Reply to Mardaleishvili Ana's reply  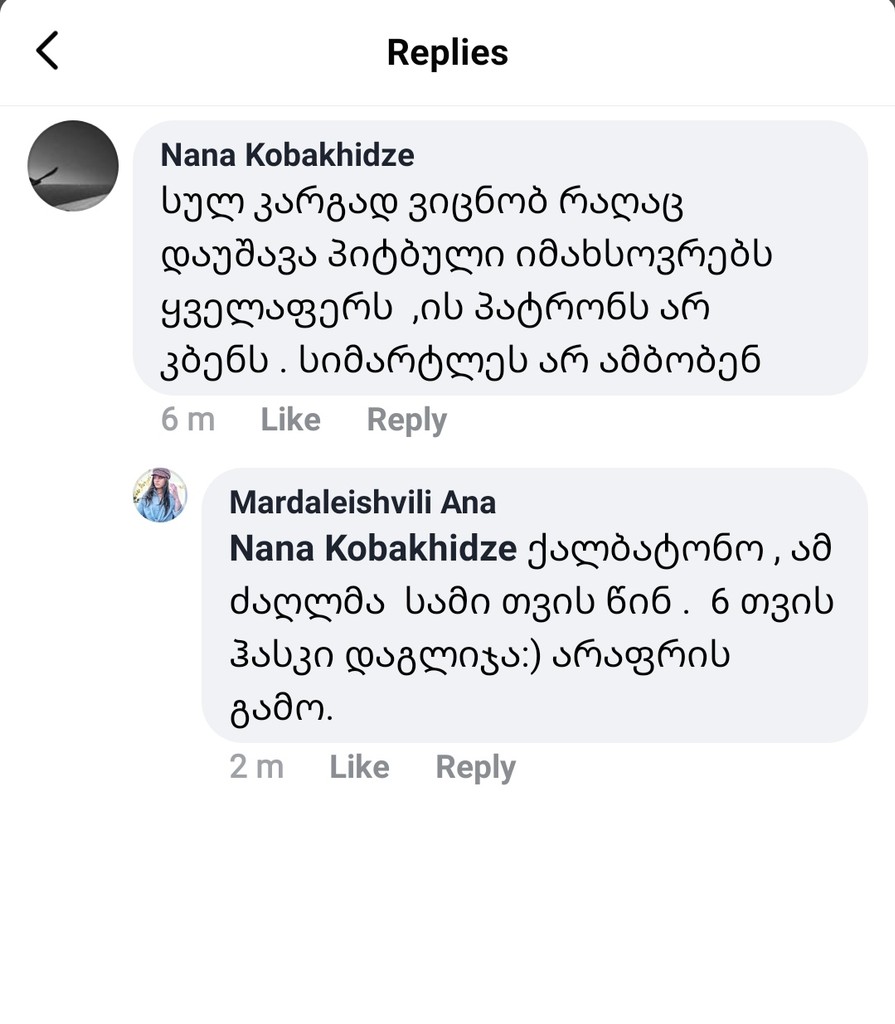point(475,767)
